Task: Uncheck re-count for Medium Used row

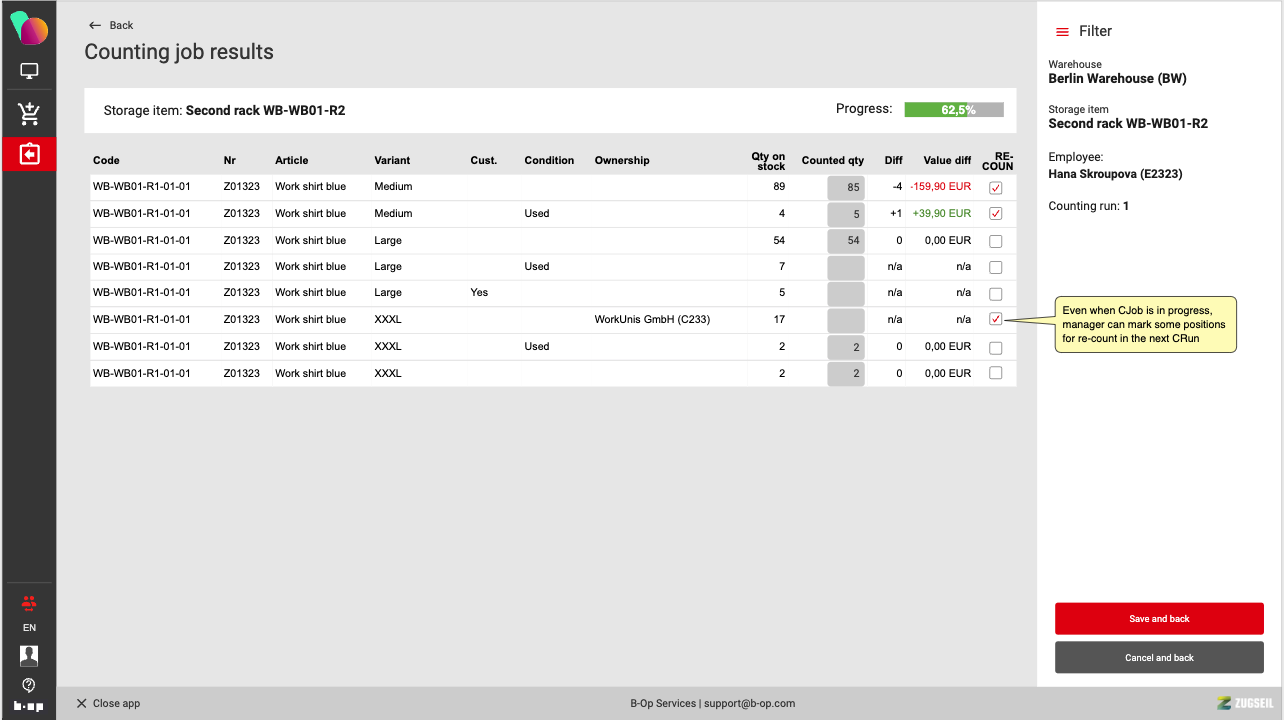Action: (995, 214)
